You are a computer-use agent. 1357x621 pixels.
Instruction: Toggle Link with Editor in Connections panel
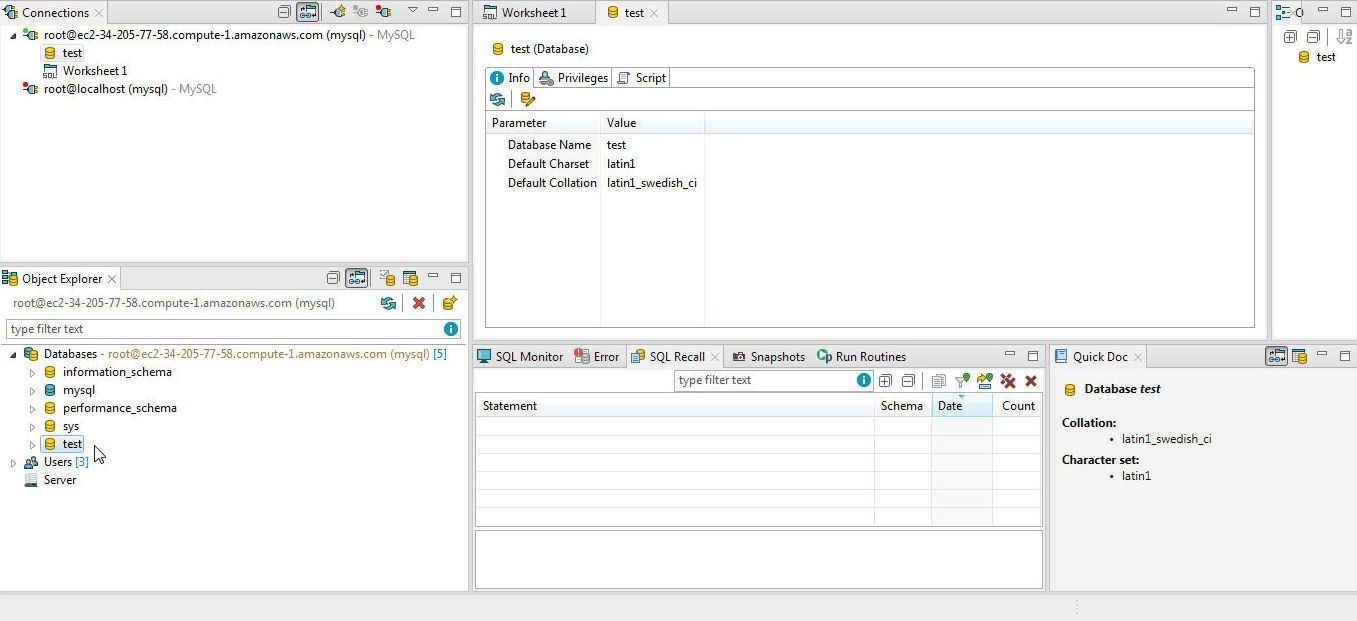click(x=308, y=12)
